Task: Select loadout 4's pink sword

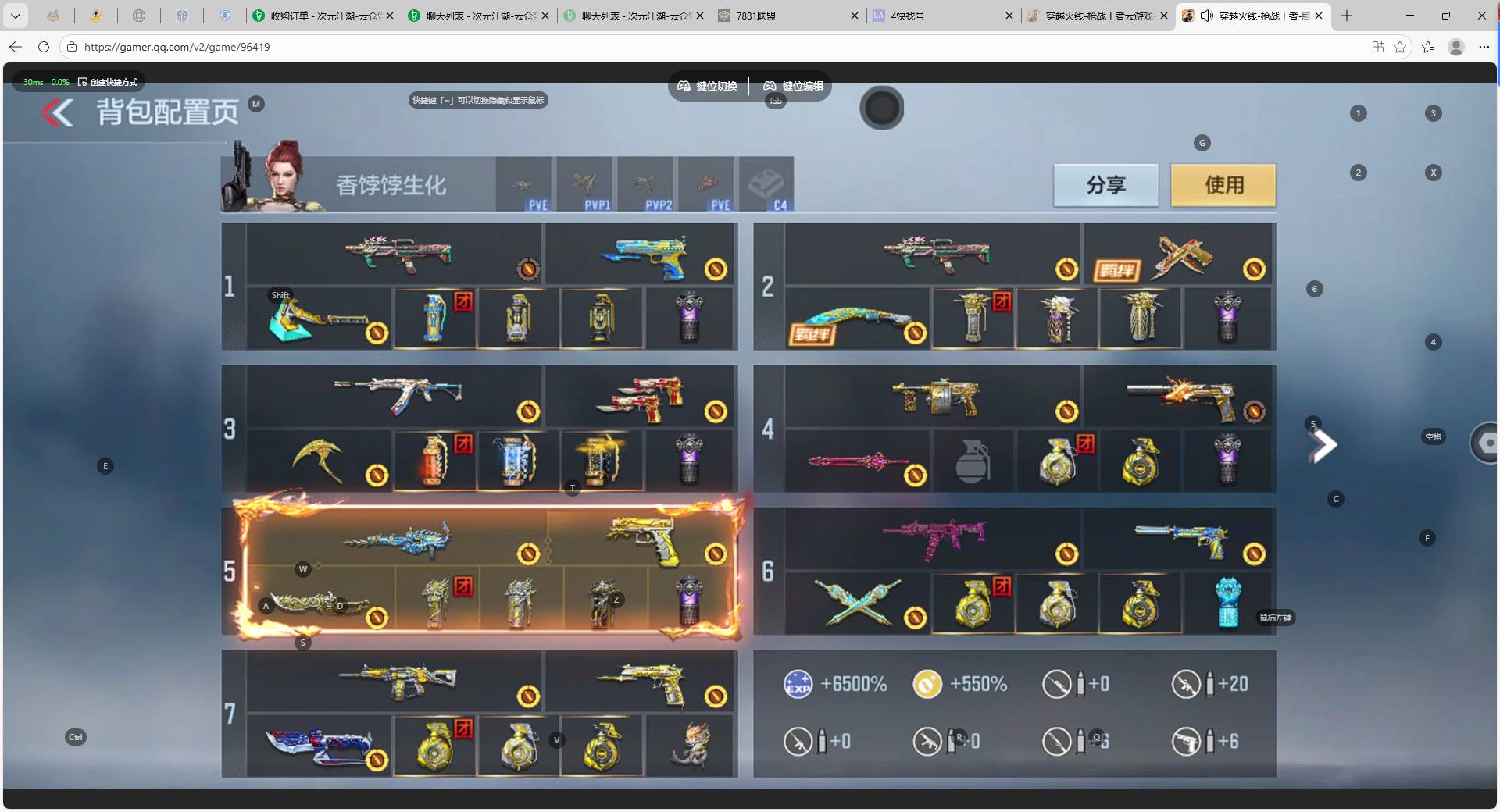Action: (x=858, y=461)
